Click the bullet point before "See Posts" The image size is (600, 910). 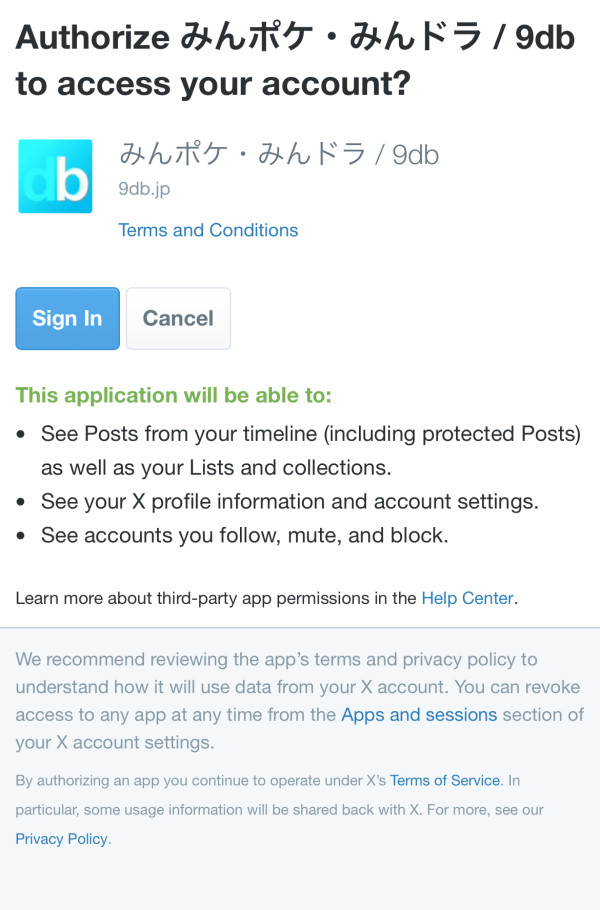click(x=23, y=435)
